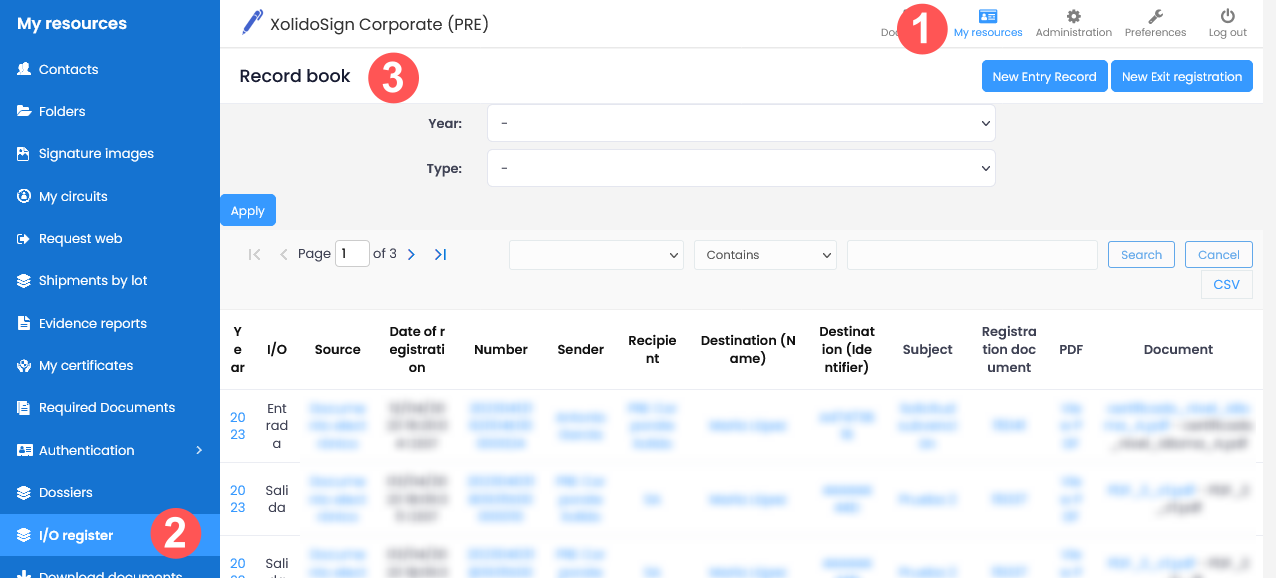The width and height of the screenshot is (1276, 578).
Task: Click New Entry Record button
Action: click(1044, 76)
